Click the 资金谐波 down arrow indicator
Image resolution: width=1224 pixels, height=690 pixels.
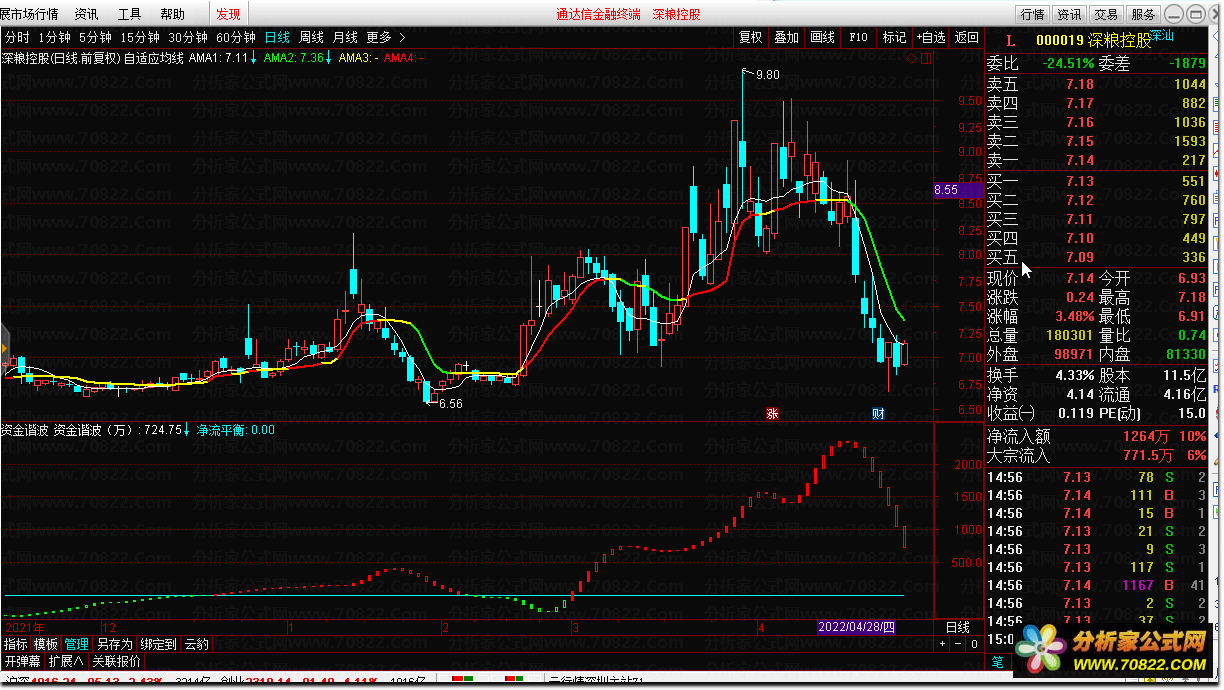click(187, 430)
